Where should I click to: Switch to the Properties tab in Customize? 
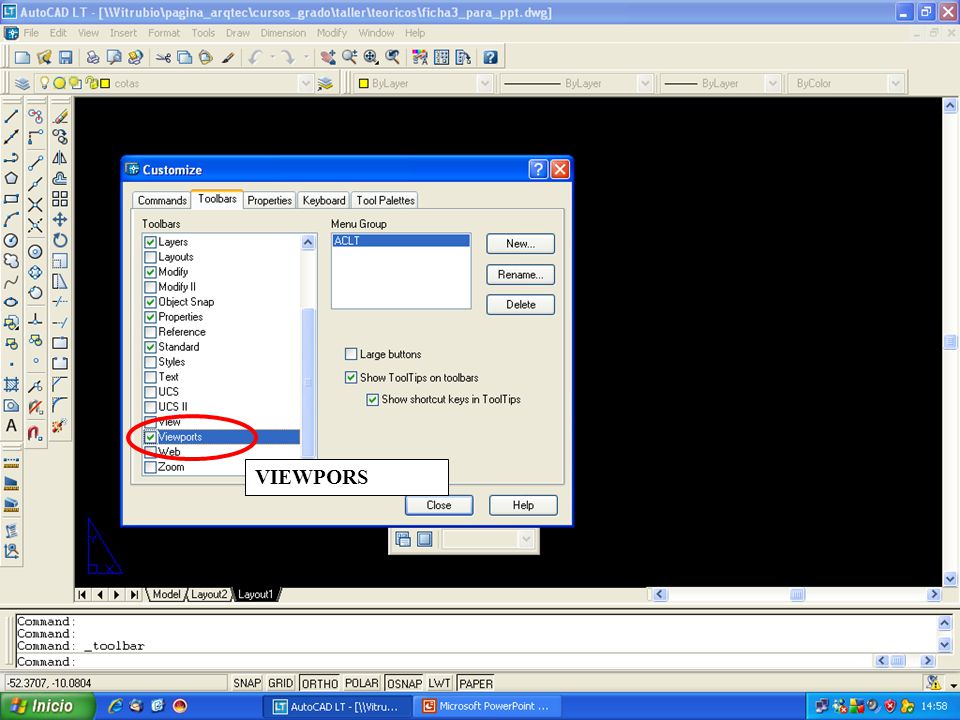(x=269, y=200)
